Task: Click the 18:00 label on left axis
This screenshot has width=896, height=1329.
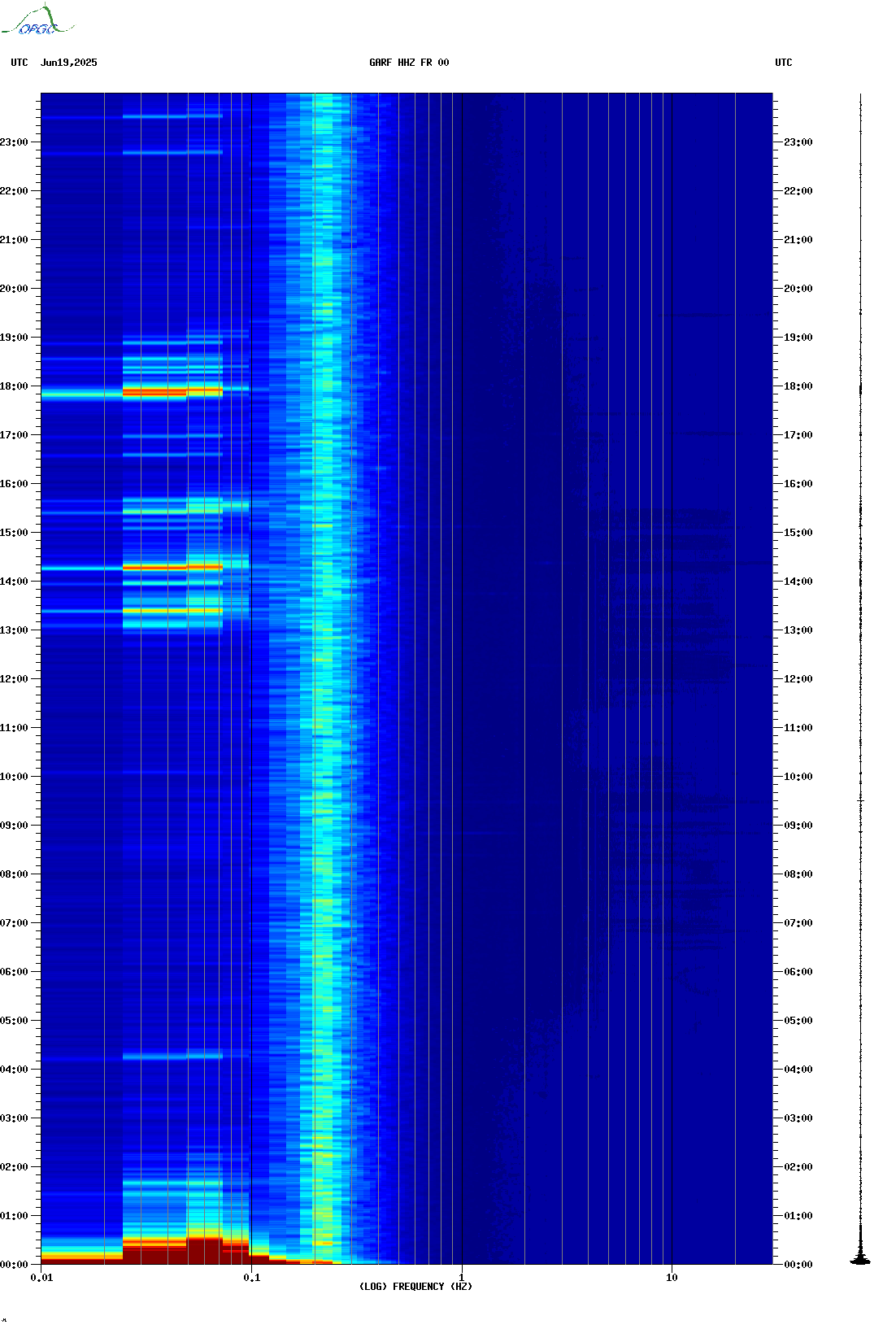Action: click(x=14, y=386)
